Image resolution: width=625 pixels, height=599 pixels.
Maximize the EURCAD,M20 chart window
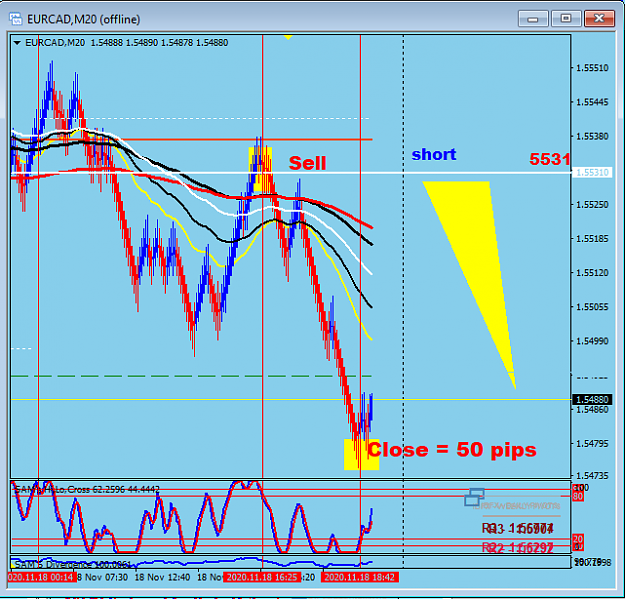566,19
